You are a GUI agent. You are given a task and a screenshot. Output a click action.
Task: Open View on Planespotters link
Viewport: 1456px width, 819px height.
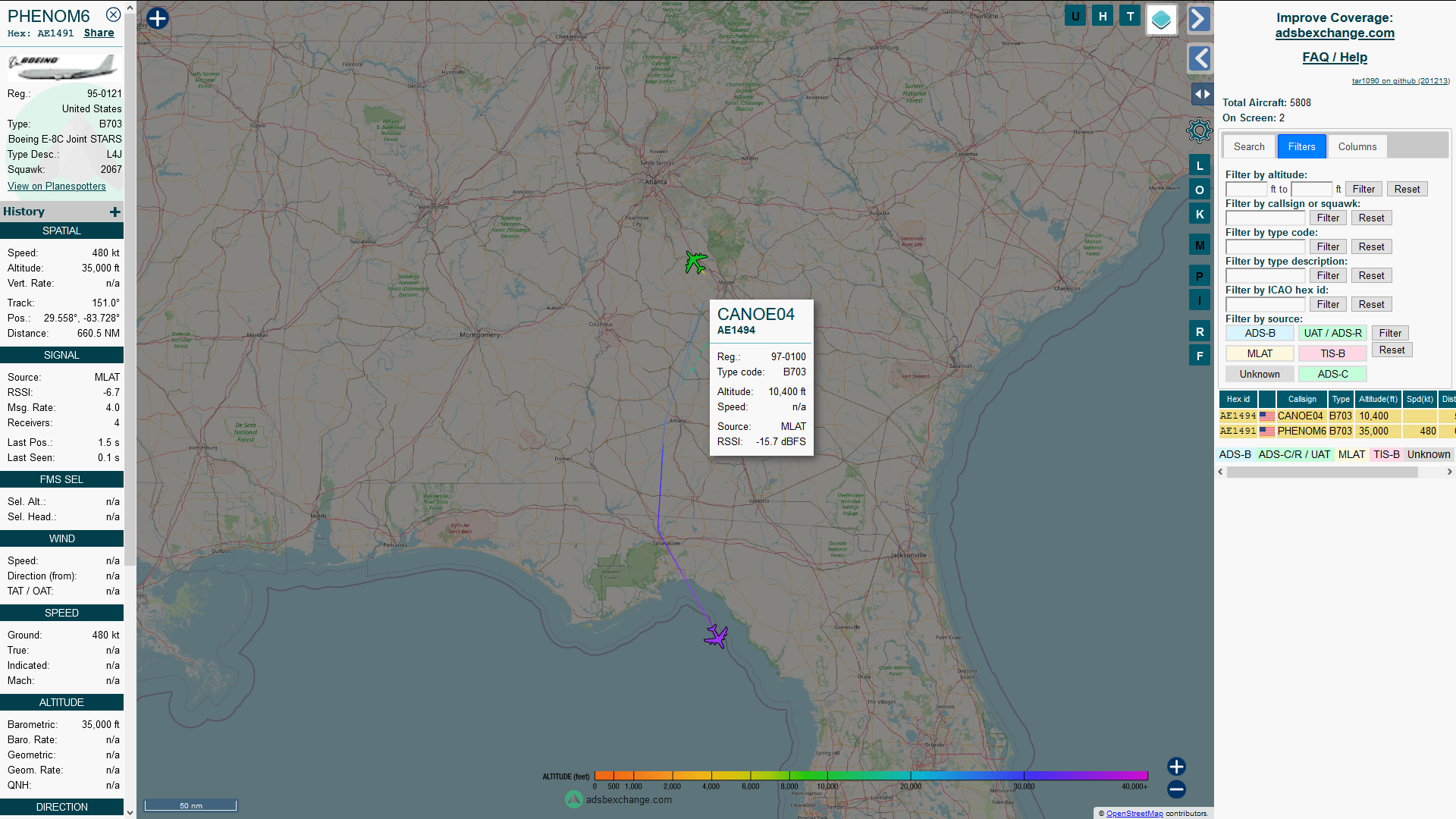click(x=57, y=186)
